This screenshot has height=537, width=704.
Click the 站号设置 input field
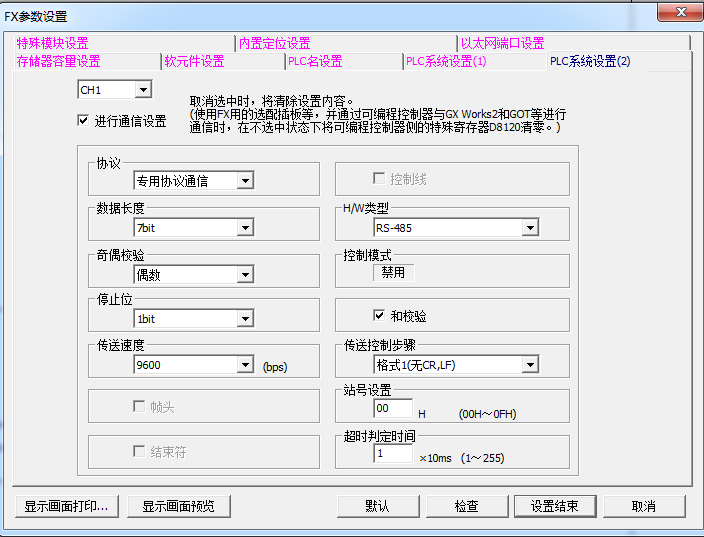(x=394, y=408)
